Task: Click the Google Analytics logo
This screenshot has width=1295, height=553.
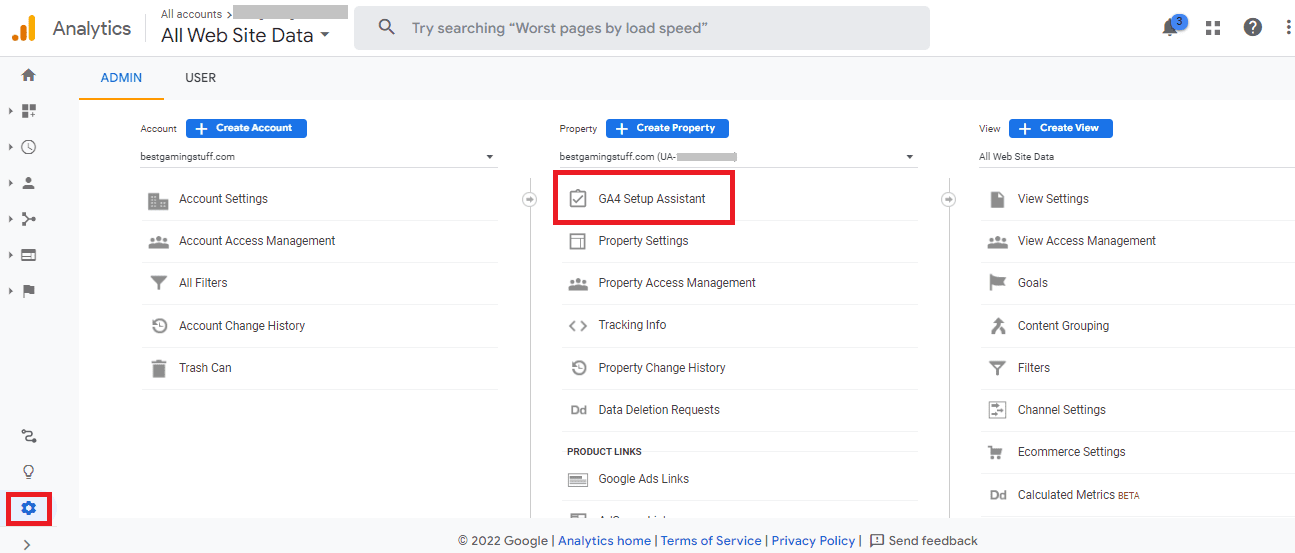Action: 24,28
